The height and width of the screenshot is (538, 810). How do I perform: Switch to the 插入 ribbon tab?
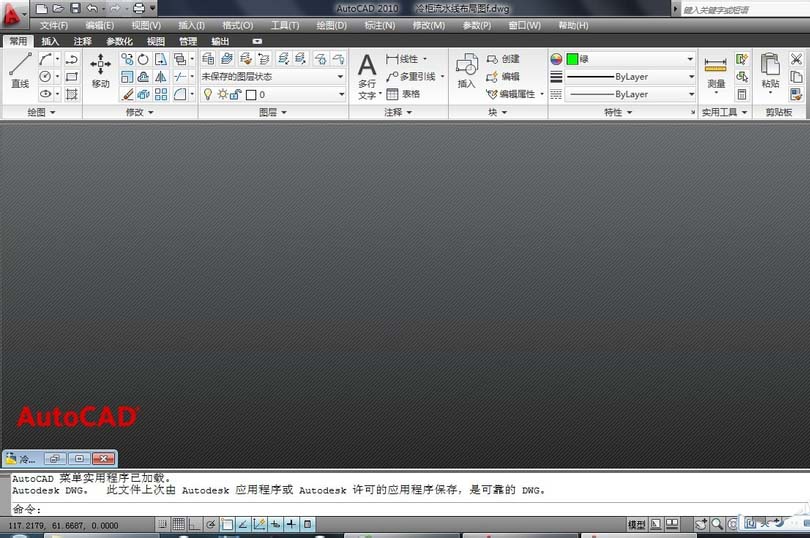(x=50, y=41)
